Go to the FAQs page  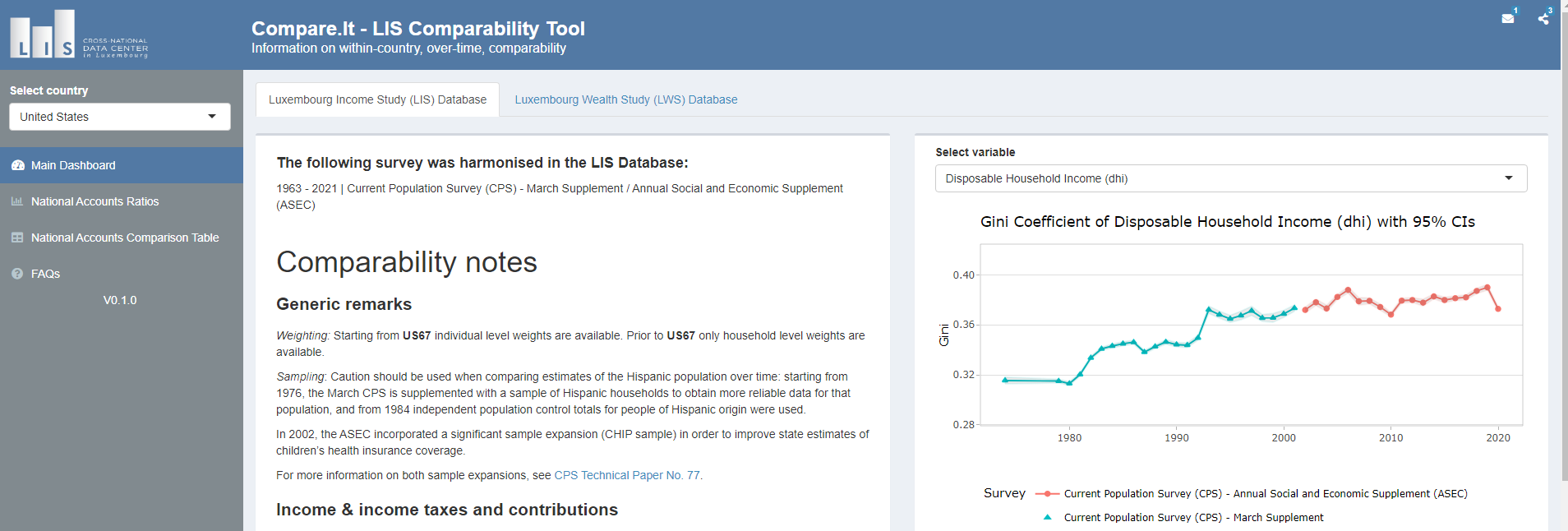point(45,274)
